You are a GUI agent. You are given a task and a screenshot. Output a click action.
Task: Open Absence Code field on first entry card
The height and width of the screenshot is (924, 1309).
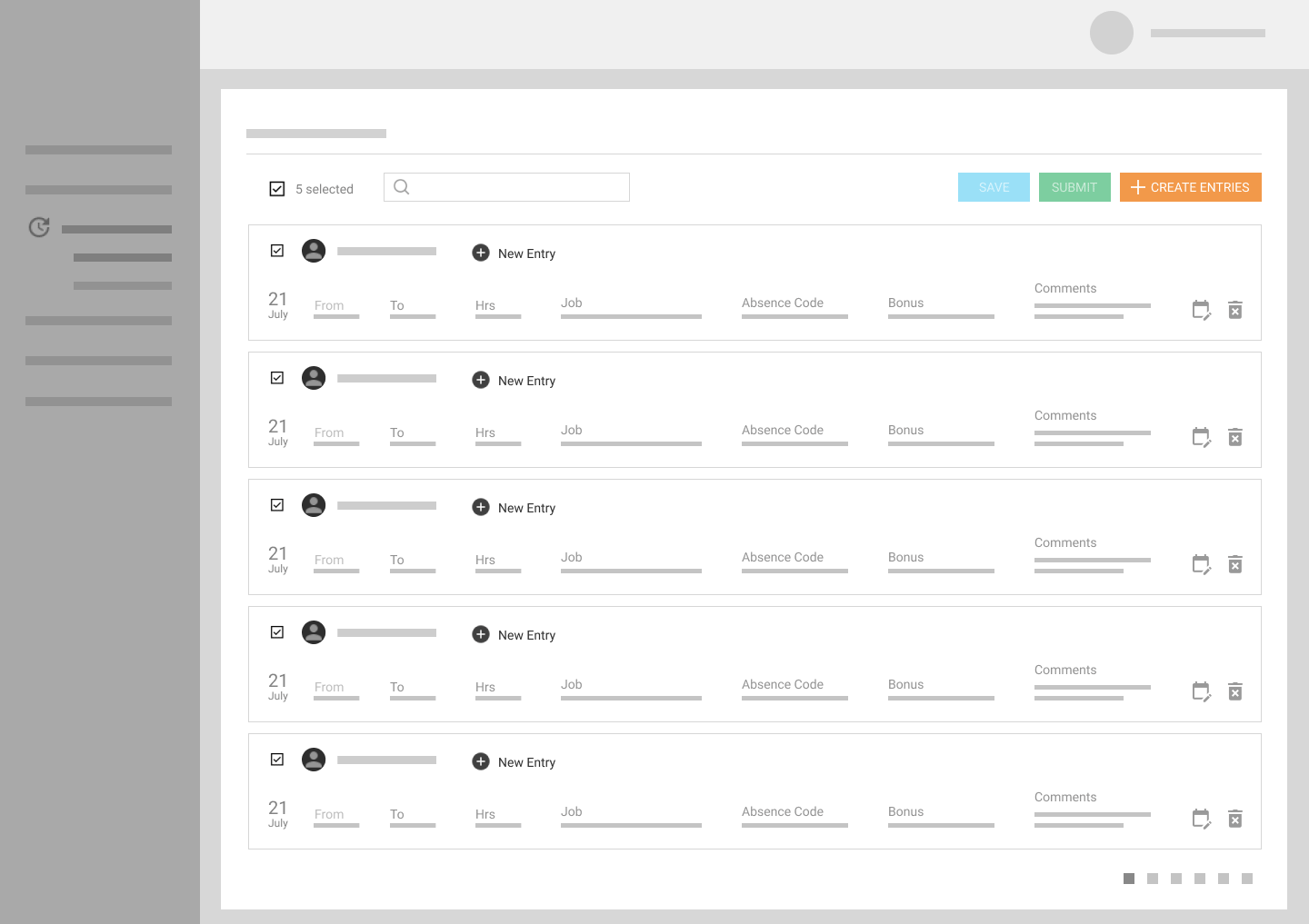tap(794, 307)
